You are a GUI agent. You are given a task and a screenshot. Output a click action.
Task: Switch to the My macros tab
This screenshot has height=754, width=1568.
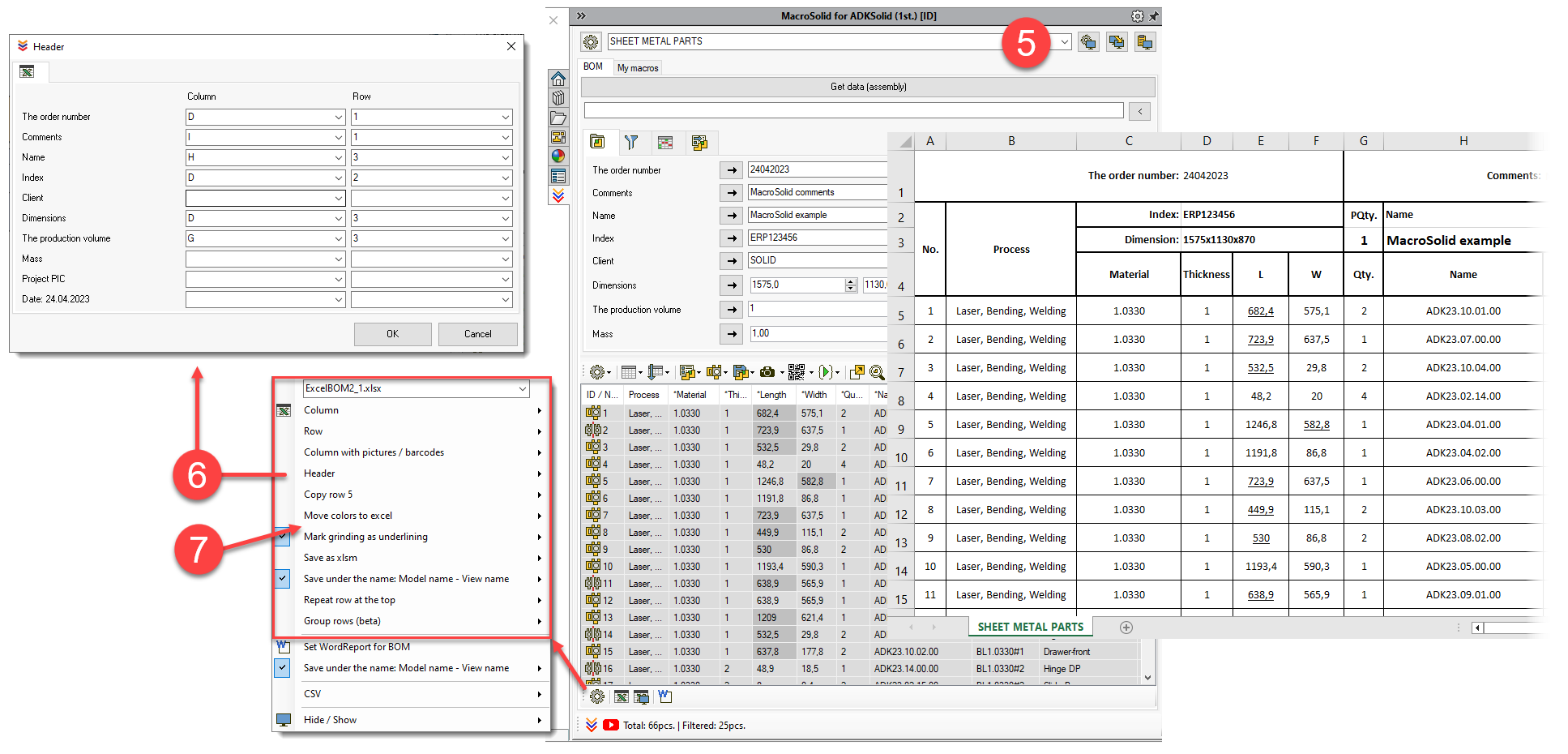[x=638, y=68]
